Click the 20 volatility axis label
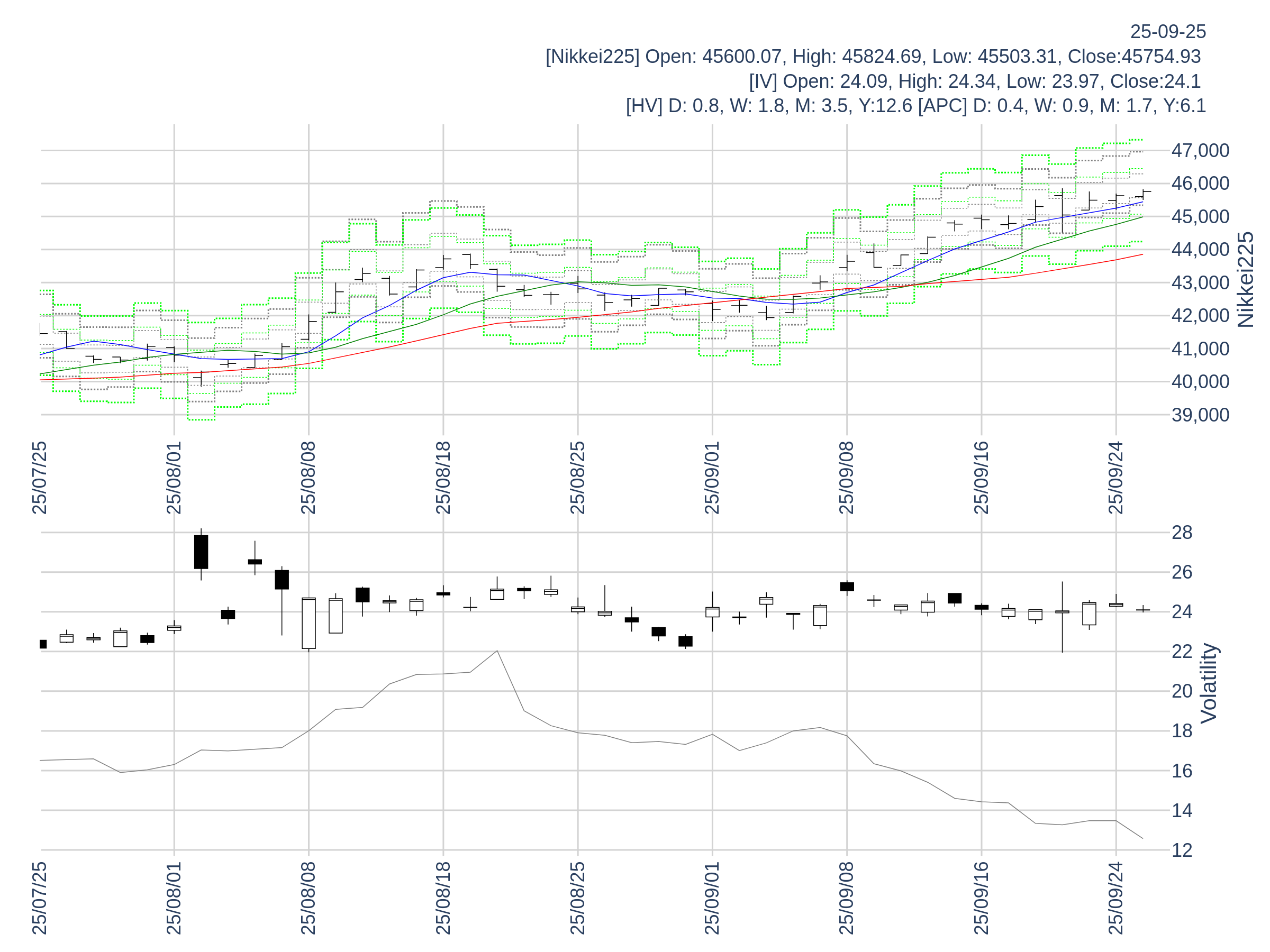The width and height of the screenshot is (1270, 952). coord(1182,691)
